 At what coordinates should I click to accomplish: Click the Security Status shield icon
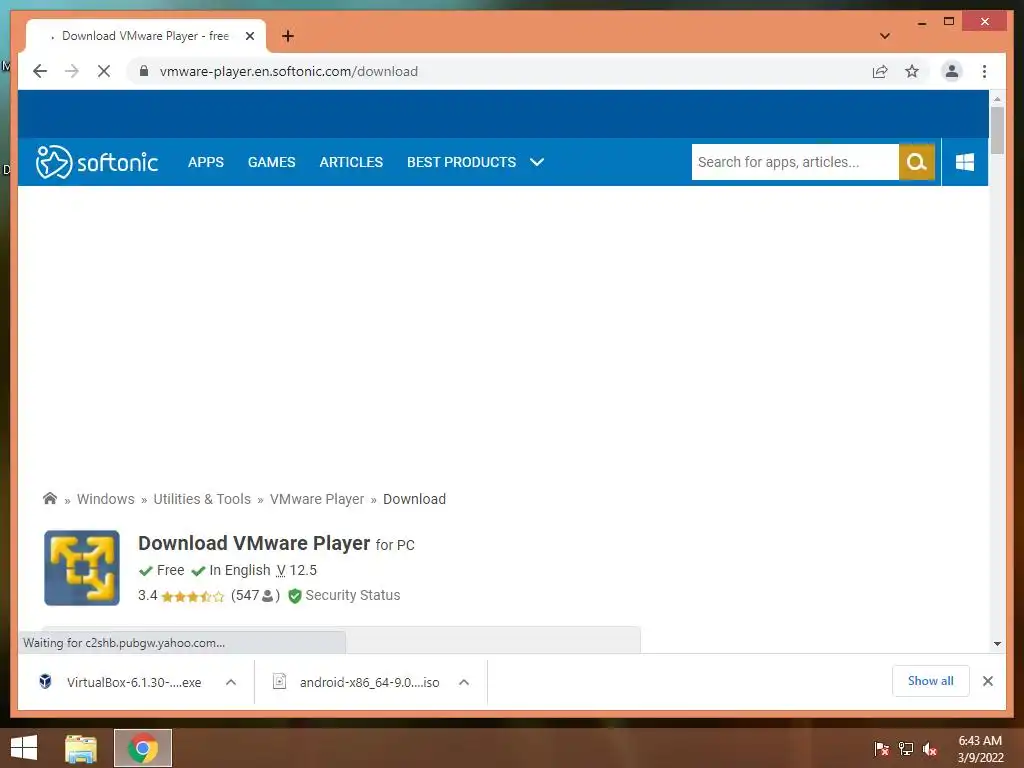coord(295,596)
